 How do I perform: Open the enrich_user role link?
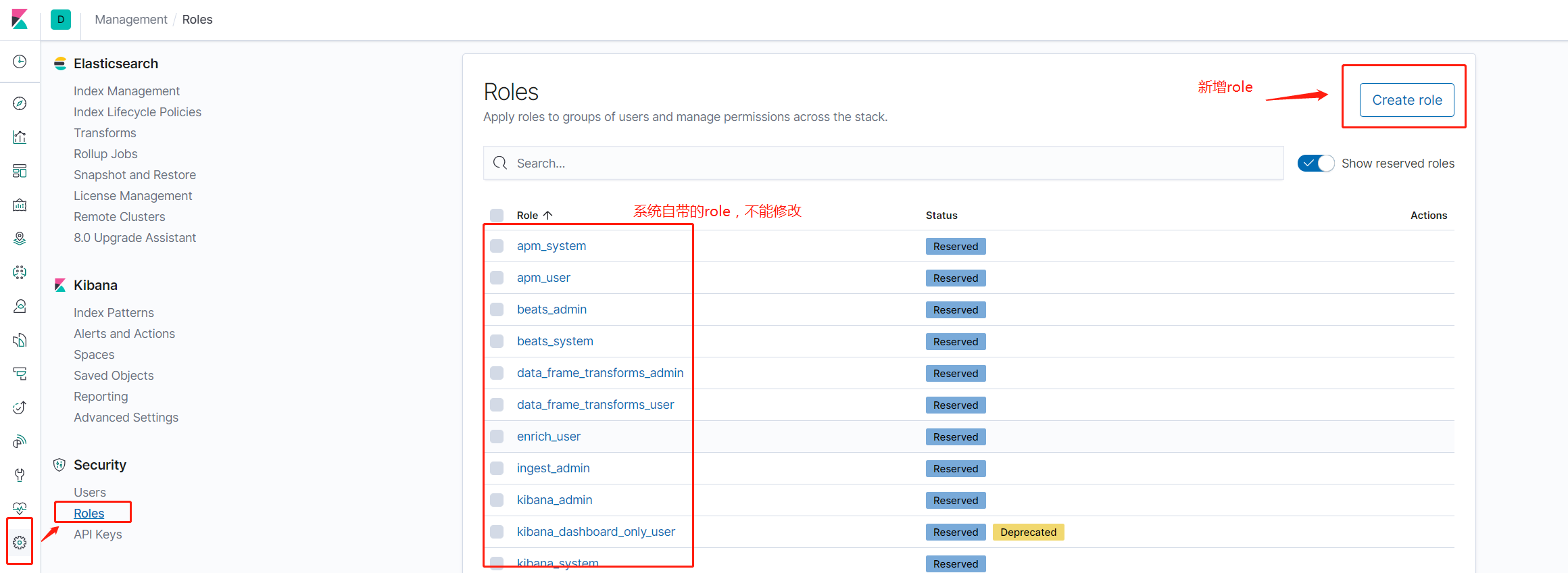click(x=548, y=437)
